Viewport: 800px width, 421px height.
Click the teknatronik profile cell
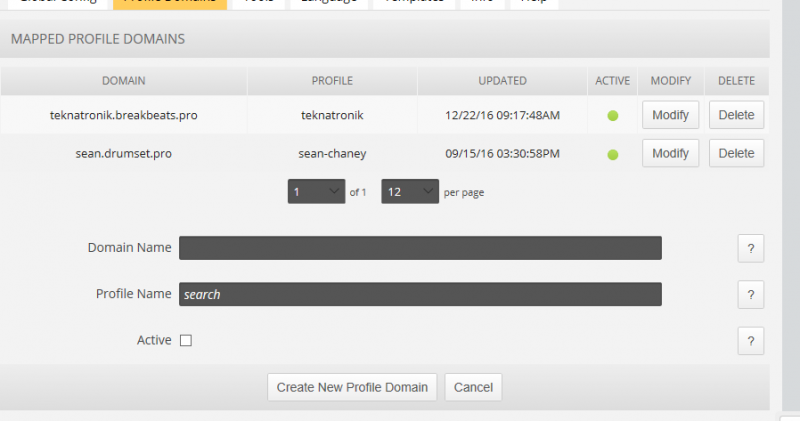(x=332, y=115)
